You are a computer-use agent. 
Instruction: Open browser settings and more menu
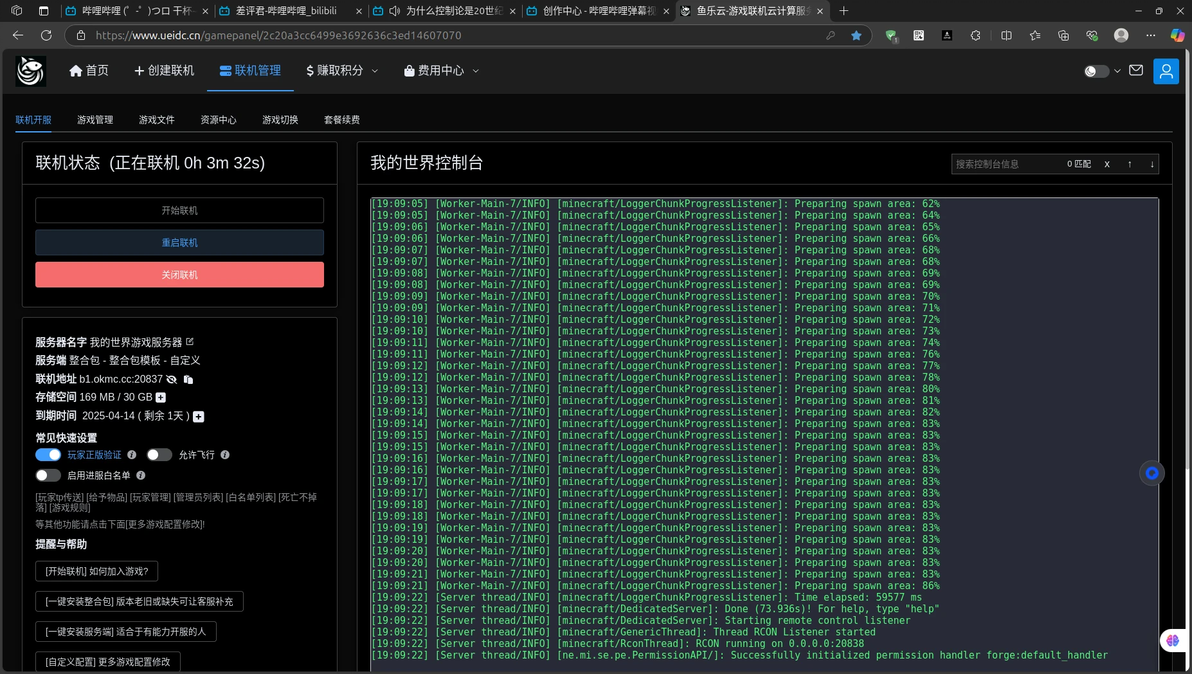point(1150,36)
